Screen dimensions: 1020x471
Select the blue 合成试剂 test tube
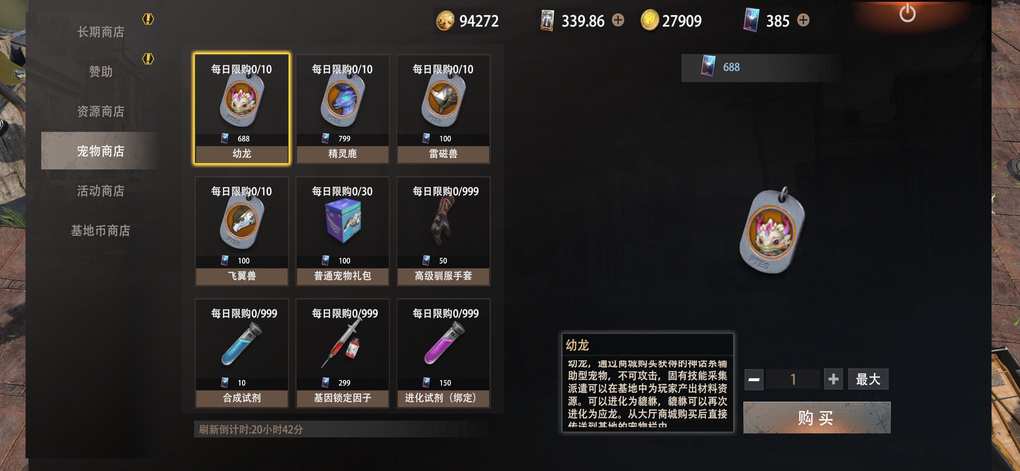coord(242,353)
